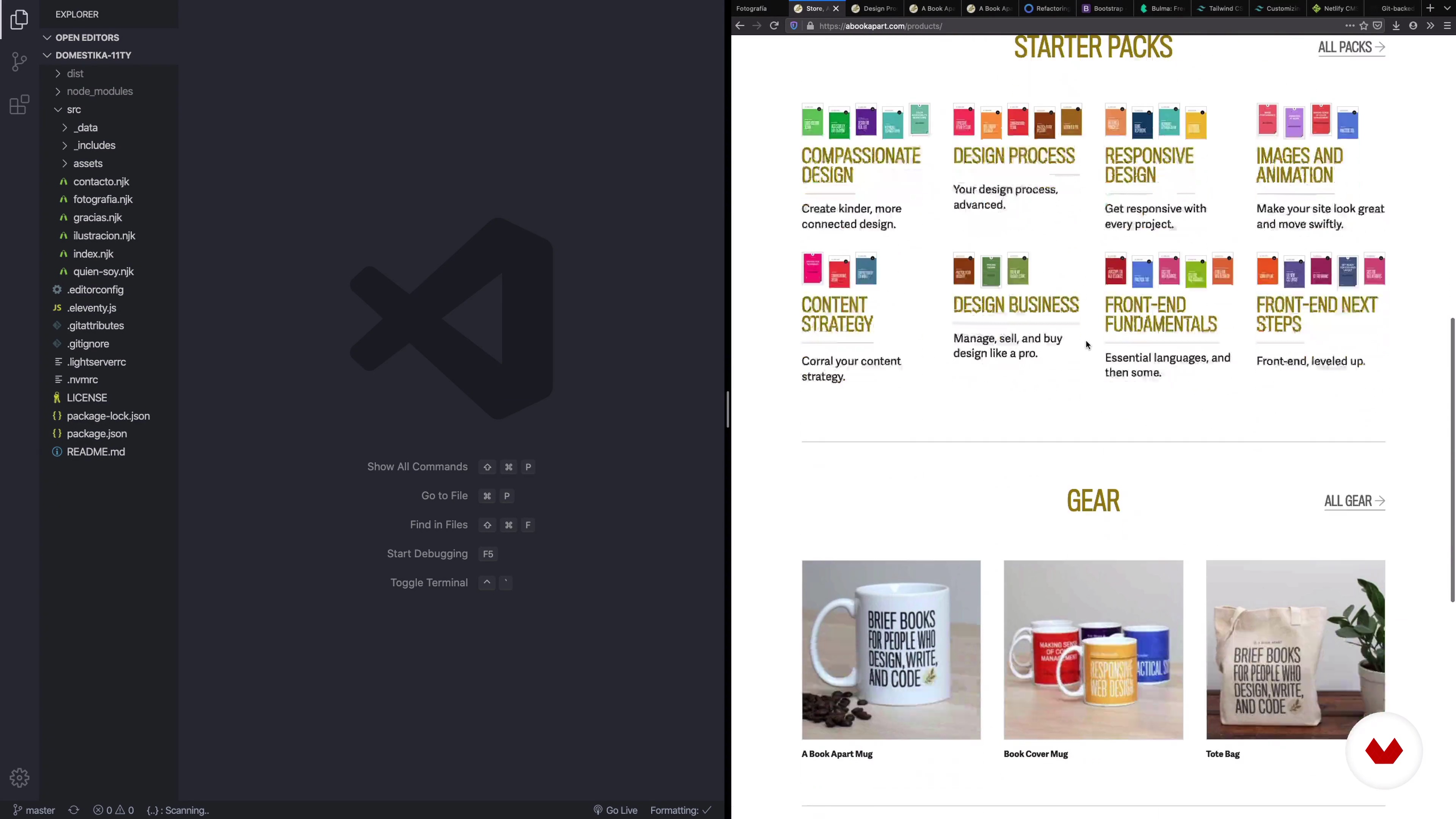This screenshot has width=1456, height=819.
Task: Open the Manage gear in activity bar
Action: [x=19, y=778]
